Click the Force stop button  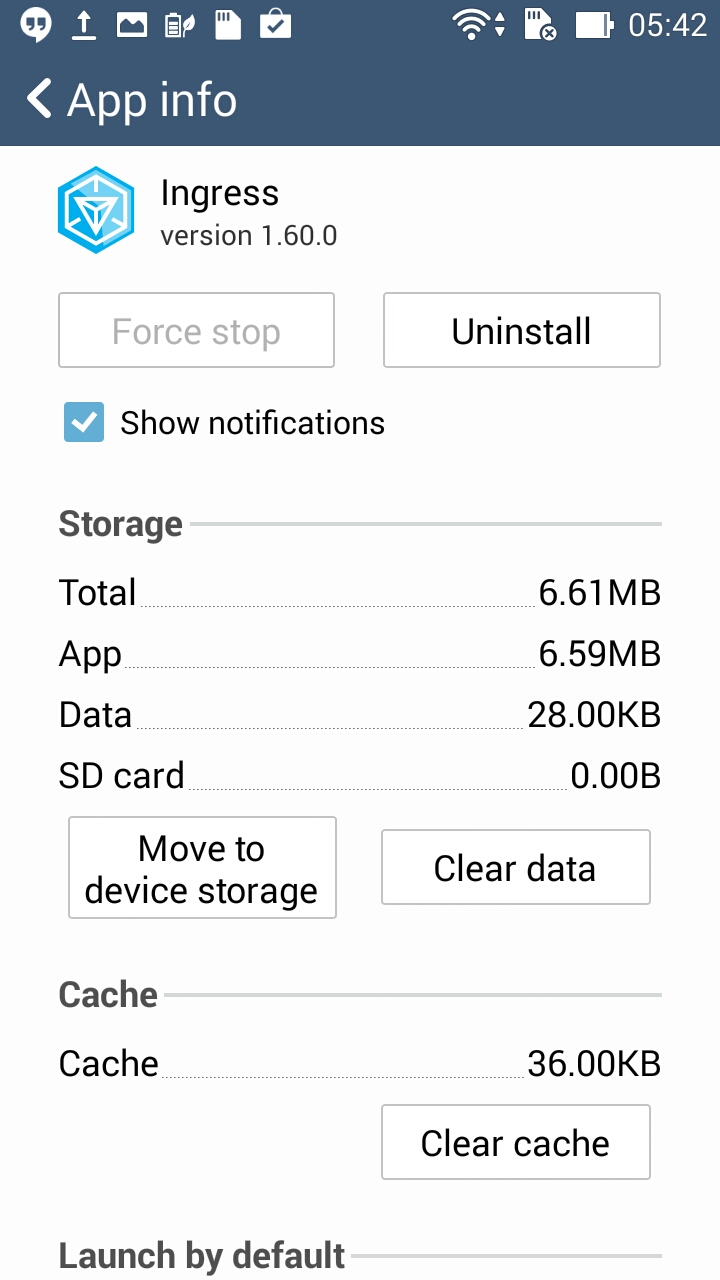tap(196, 330)
